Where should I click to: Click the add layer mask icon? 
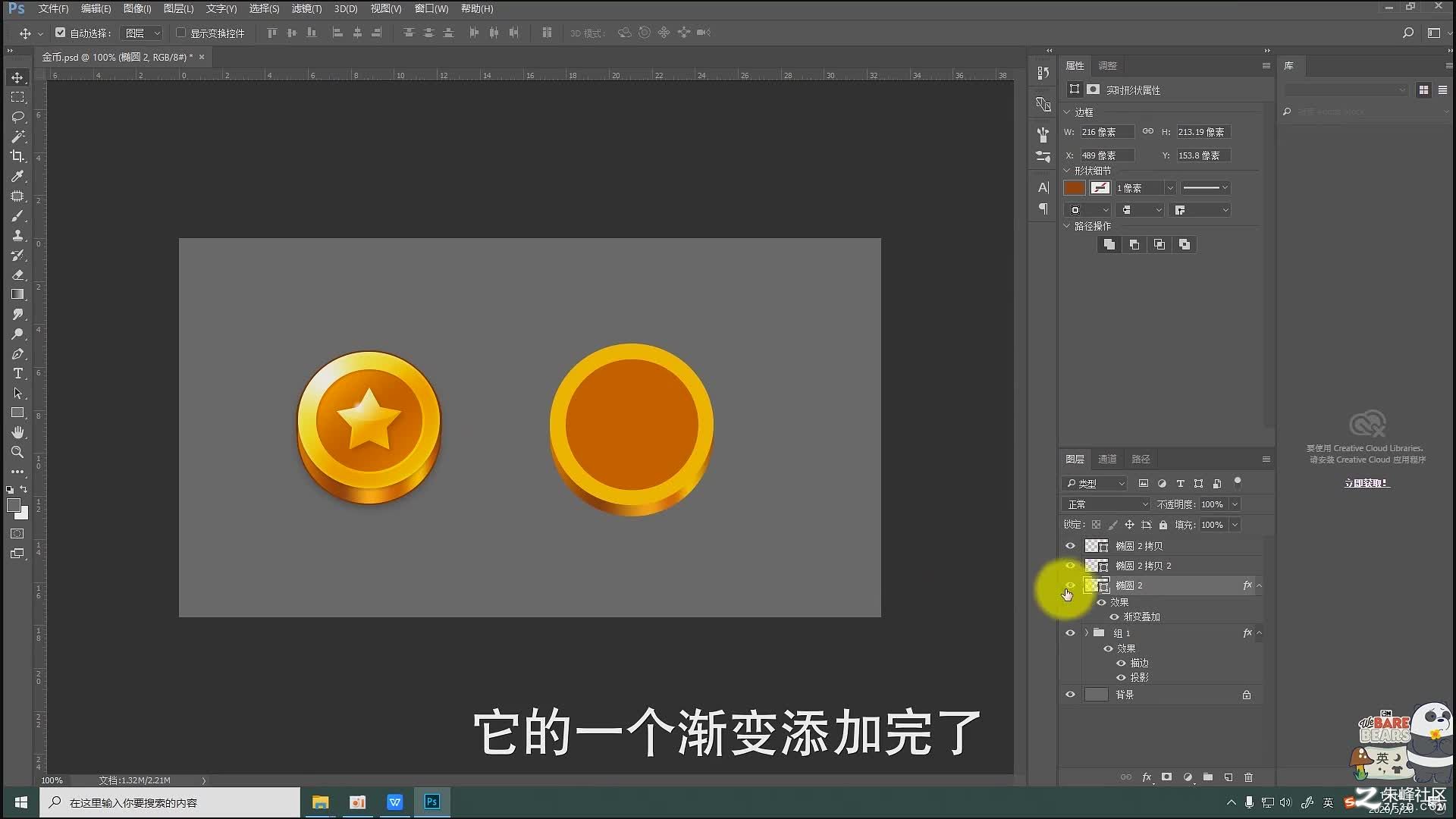pos(1167,777)
